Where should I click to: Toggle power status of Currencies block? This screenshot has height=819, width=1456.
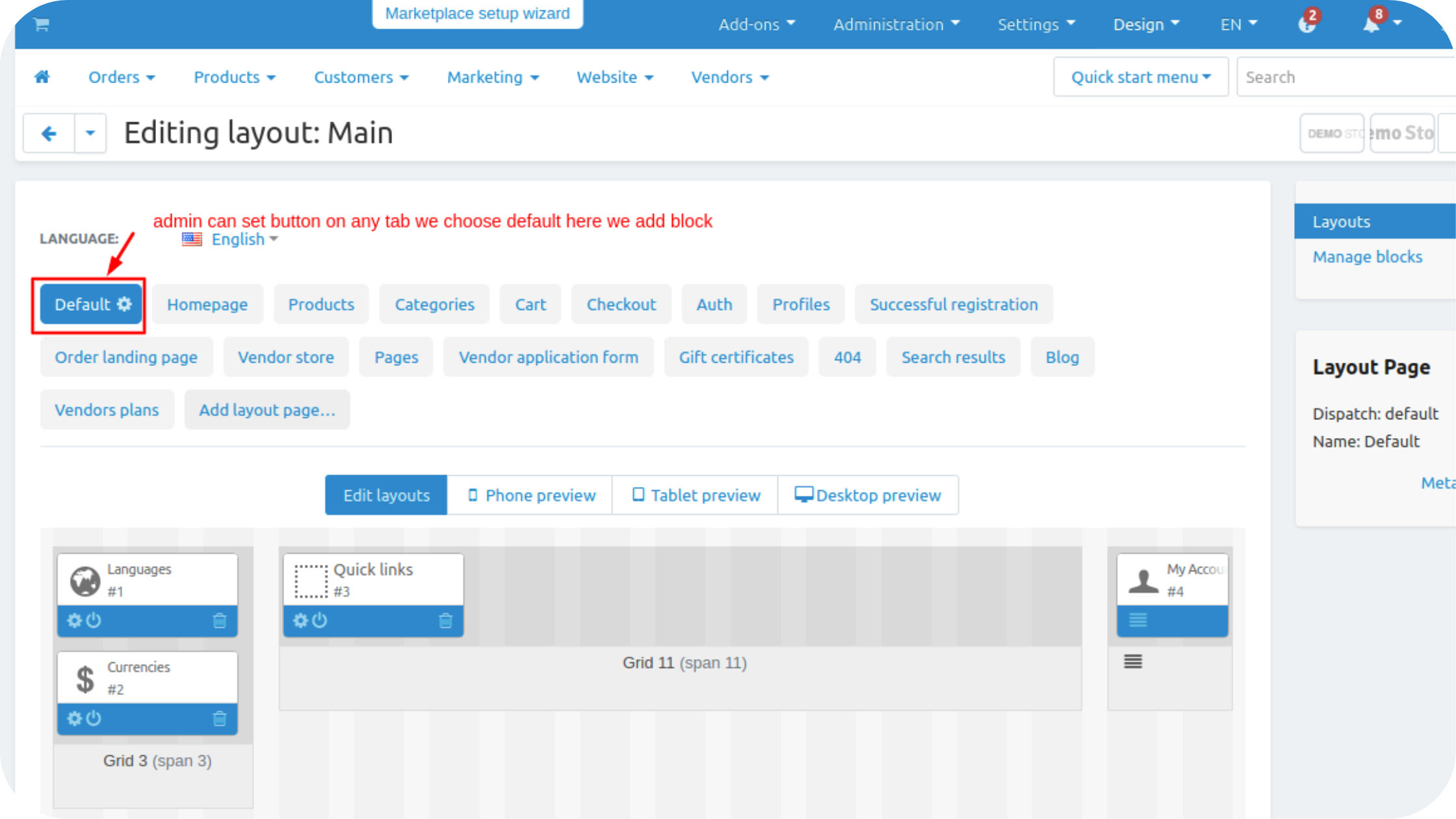tap(94, 719)
